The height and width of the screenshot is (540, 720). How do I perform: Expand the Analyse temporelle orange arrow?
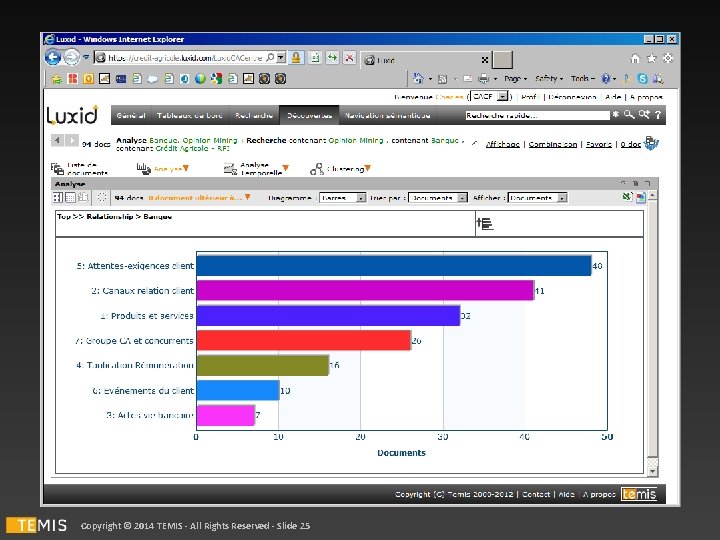pyautogui.click(x=286, y=168)
